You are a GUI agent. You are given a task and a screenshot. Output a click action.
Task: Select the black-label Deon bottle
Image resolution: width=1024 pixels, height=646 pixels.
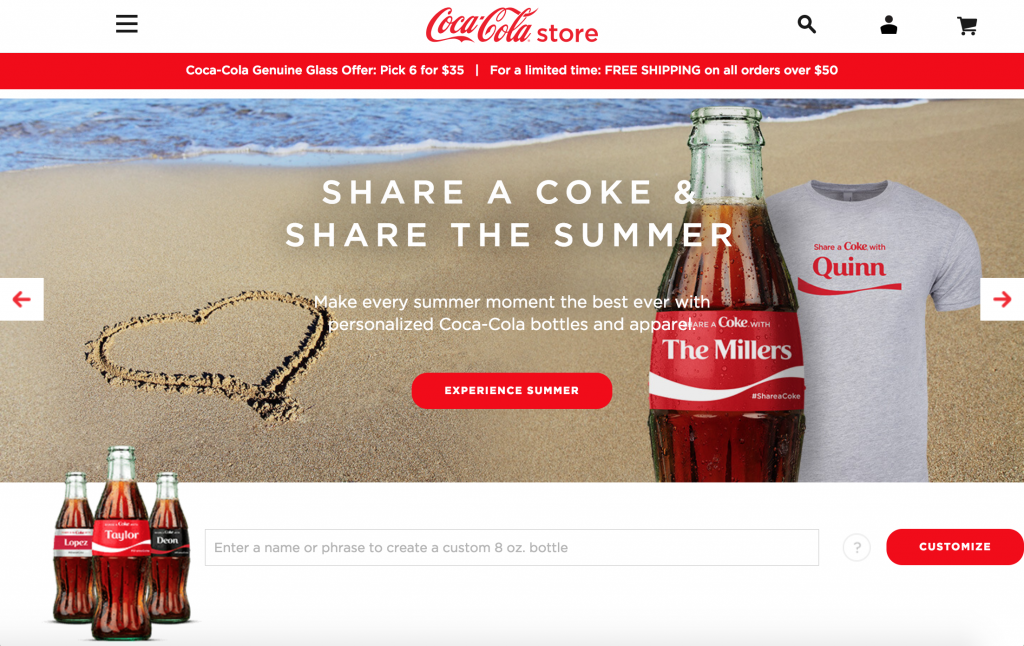point(170,546)
